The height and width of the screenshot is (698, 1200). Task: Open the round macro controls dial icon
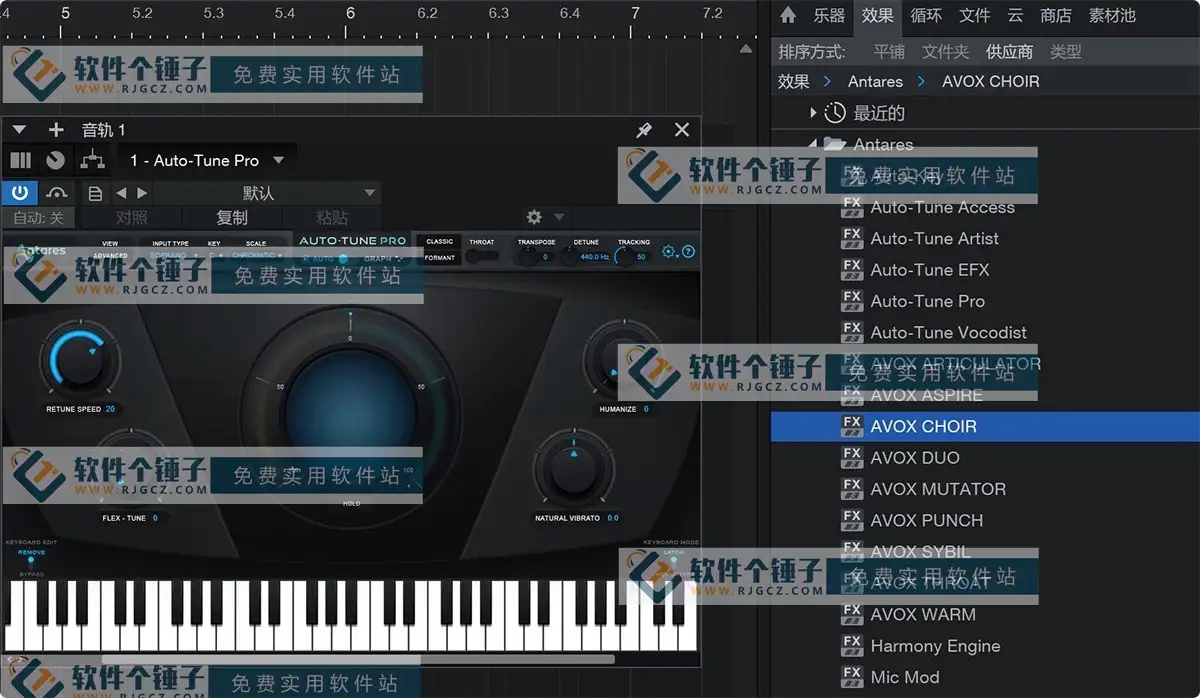[x=56, y=160]
